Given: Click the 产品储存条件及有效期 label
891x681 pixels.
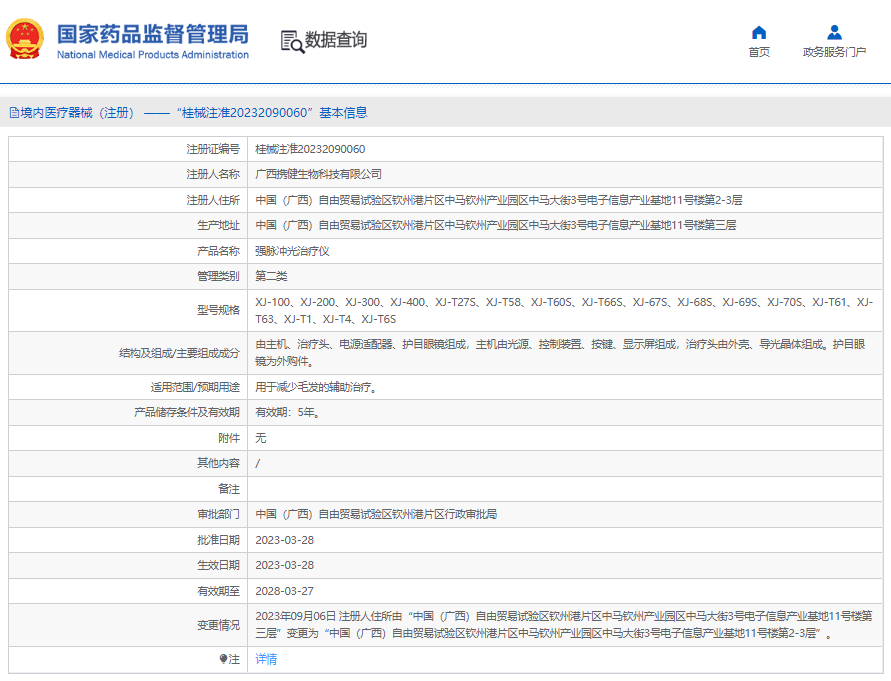Looking at the screenshot, I should [187, 413].
